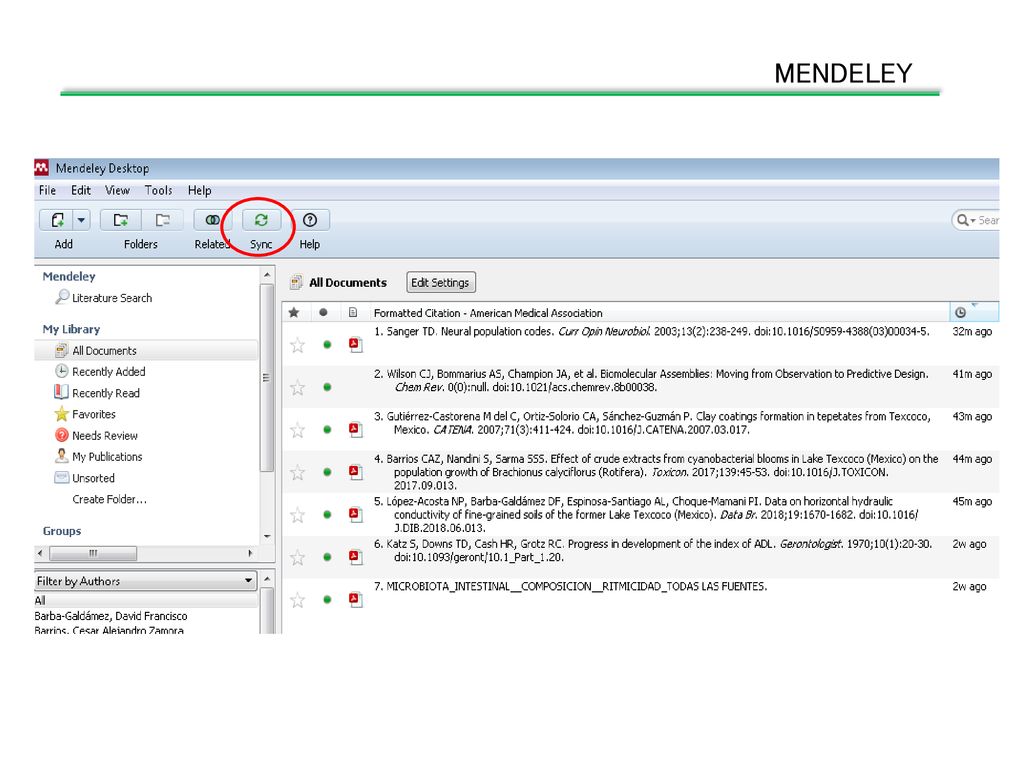Toggle read status dot for Wilson CJ entry

pos(327,387)
